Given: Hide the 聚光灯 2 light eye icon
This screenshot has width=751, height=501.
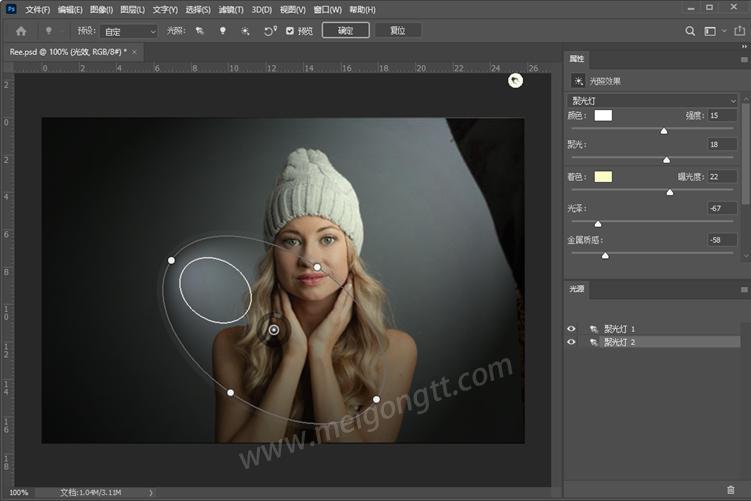Looking at the screenshot, I should pos(571,342).
